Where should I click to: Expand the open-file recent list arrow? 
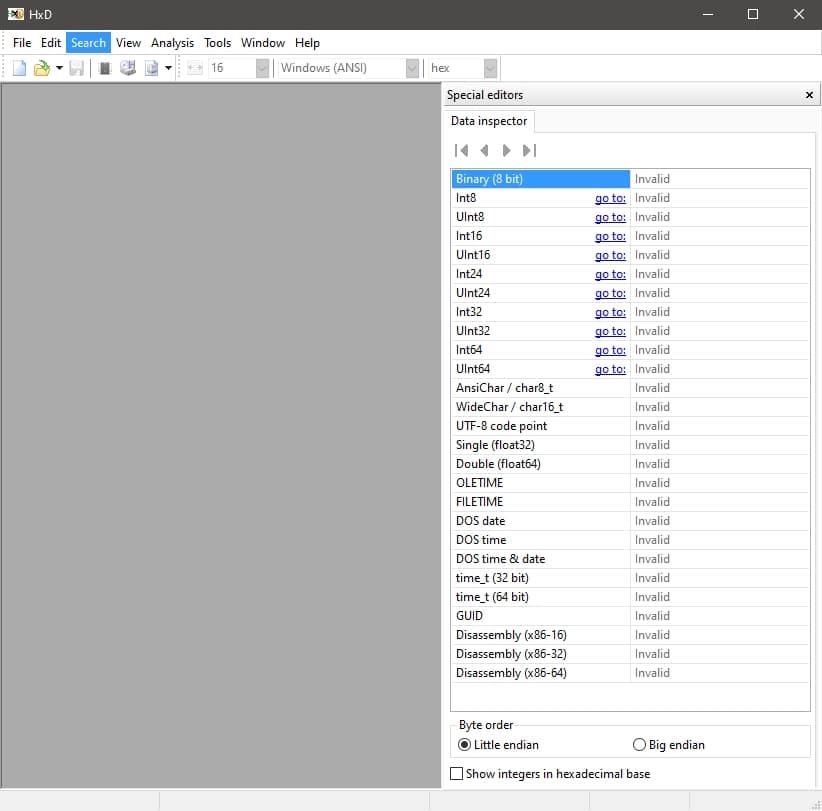(59, 68)
